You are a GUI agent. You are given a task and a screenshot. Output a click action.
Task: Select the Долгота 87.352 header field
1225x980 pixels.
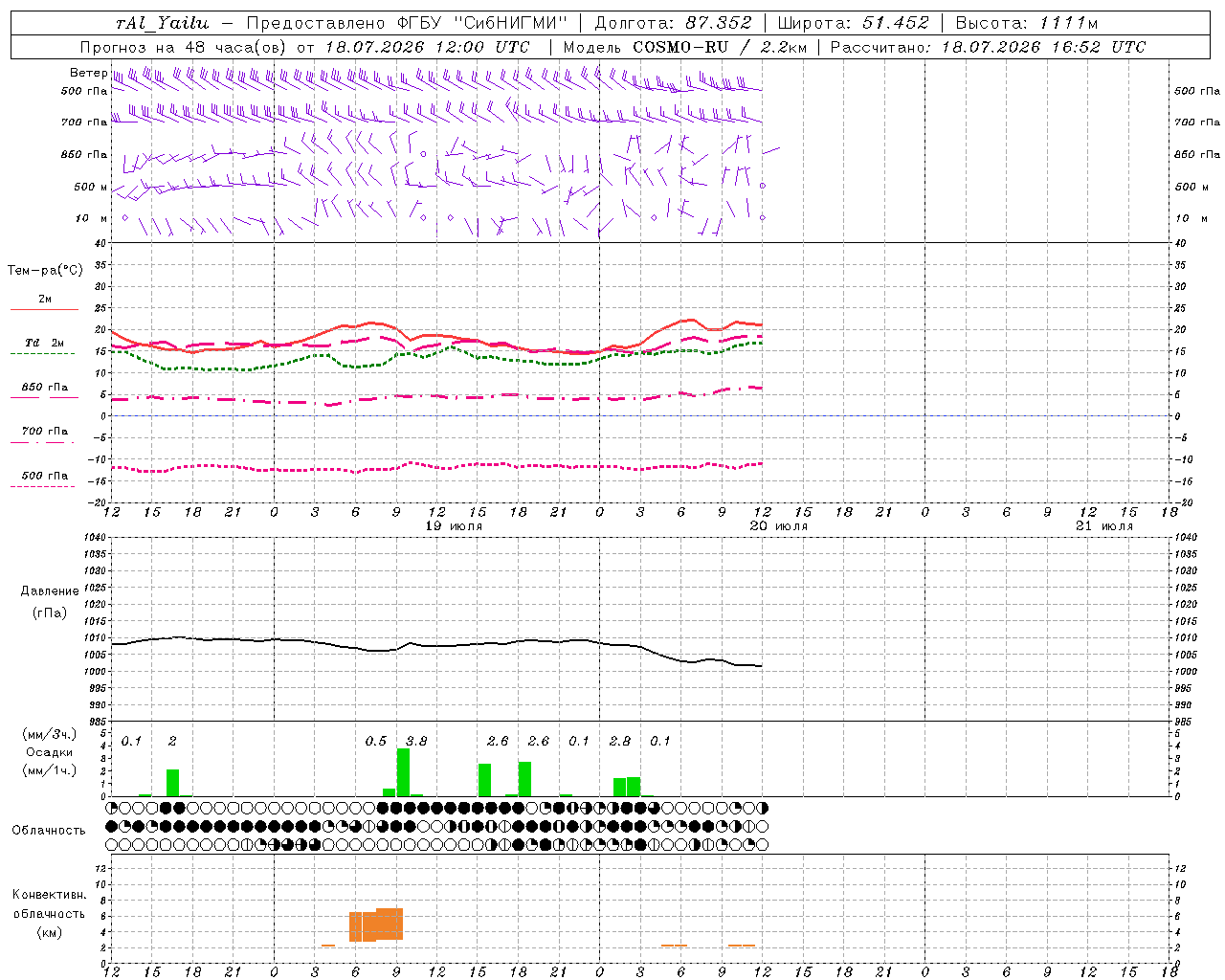coord(673,23)
